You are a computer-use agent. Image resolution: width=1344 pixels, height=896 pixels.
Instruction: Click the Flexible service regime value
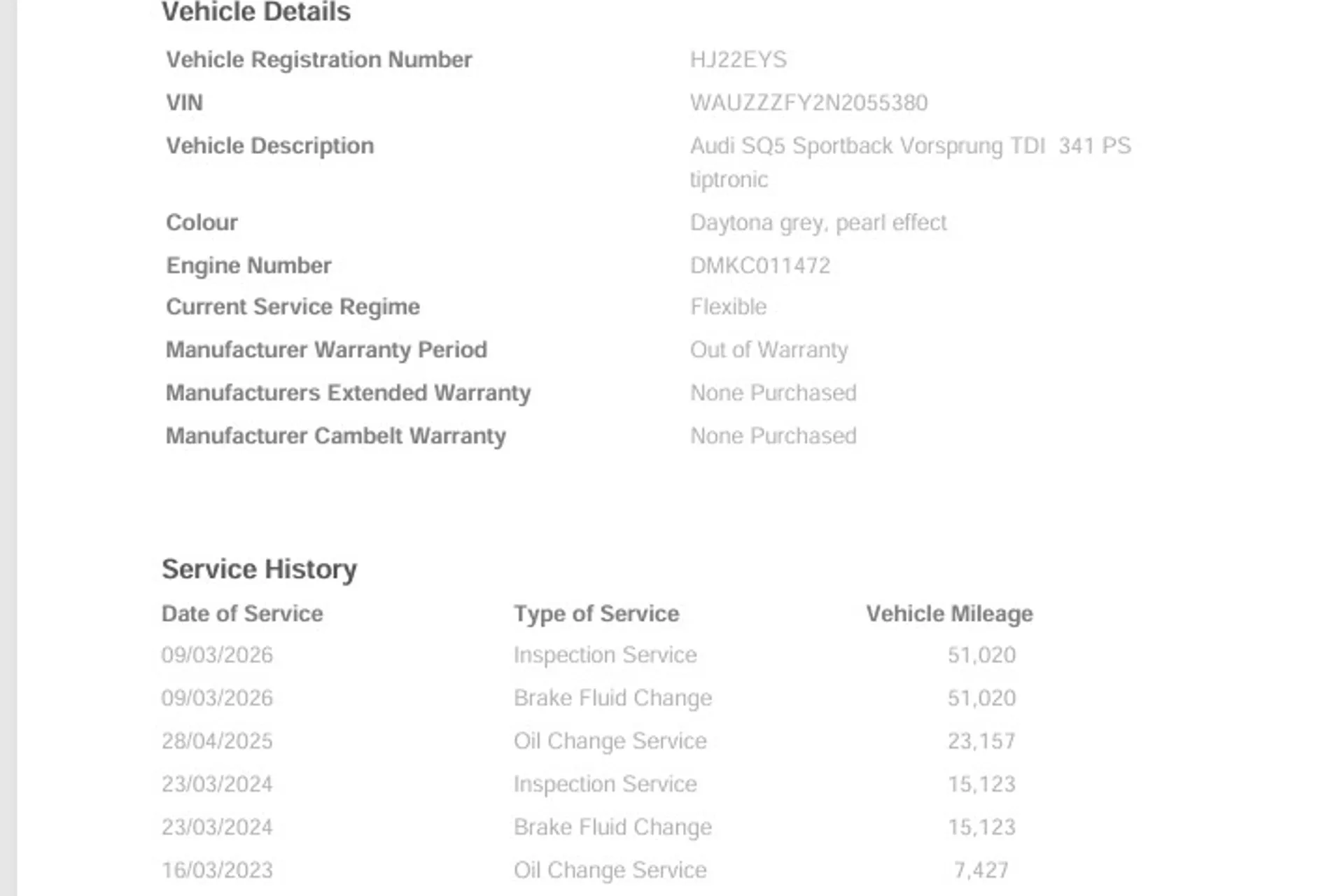tap(728, 307)
